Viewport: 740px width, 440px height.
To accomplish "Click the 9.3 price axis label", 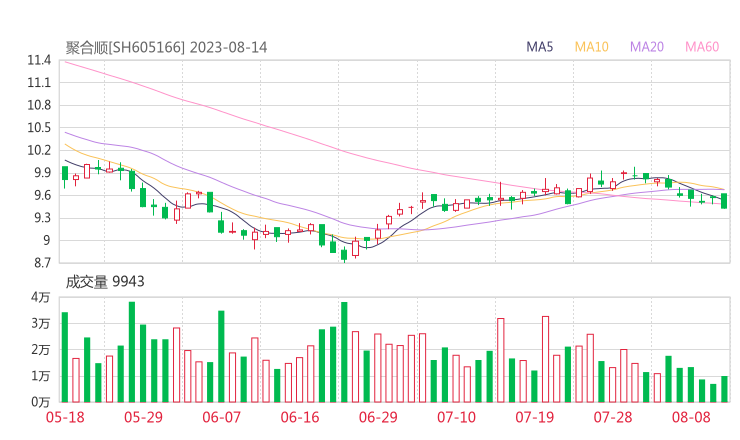I will (x=42, y=218).
